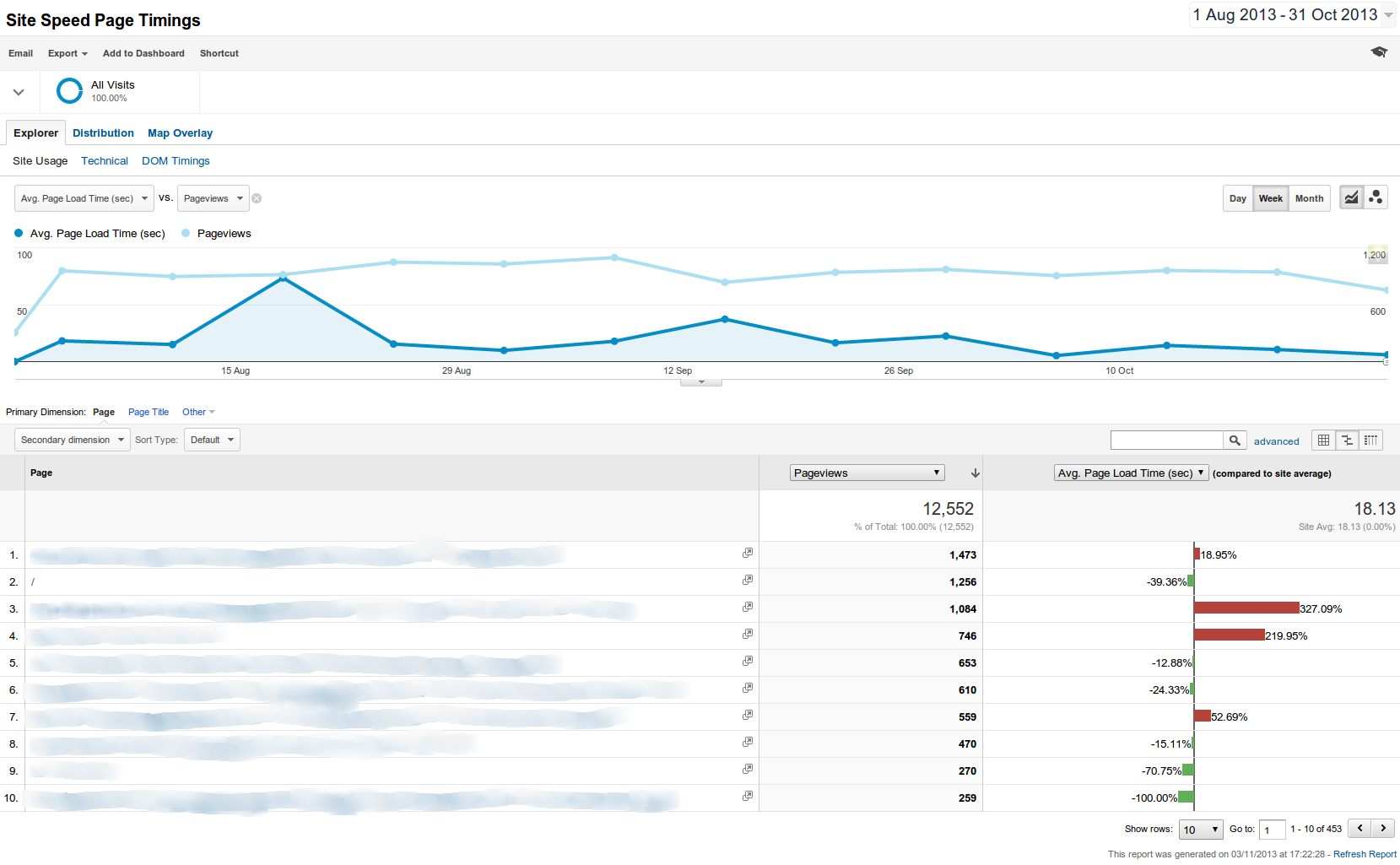The height and width of the screenshot is (865, 1400).
Task: Click Refresh Report at the bottom
Action: point(1365,853)
